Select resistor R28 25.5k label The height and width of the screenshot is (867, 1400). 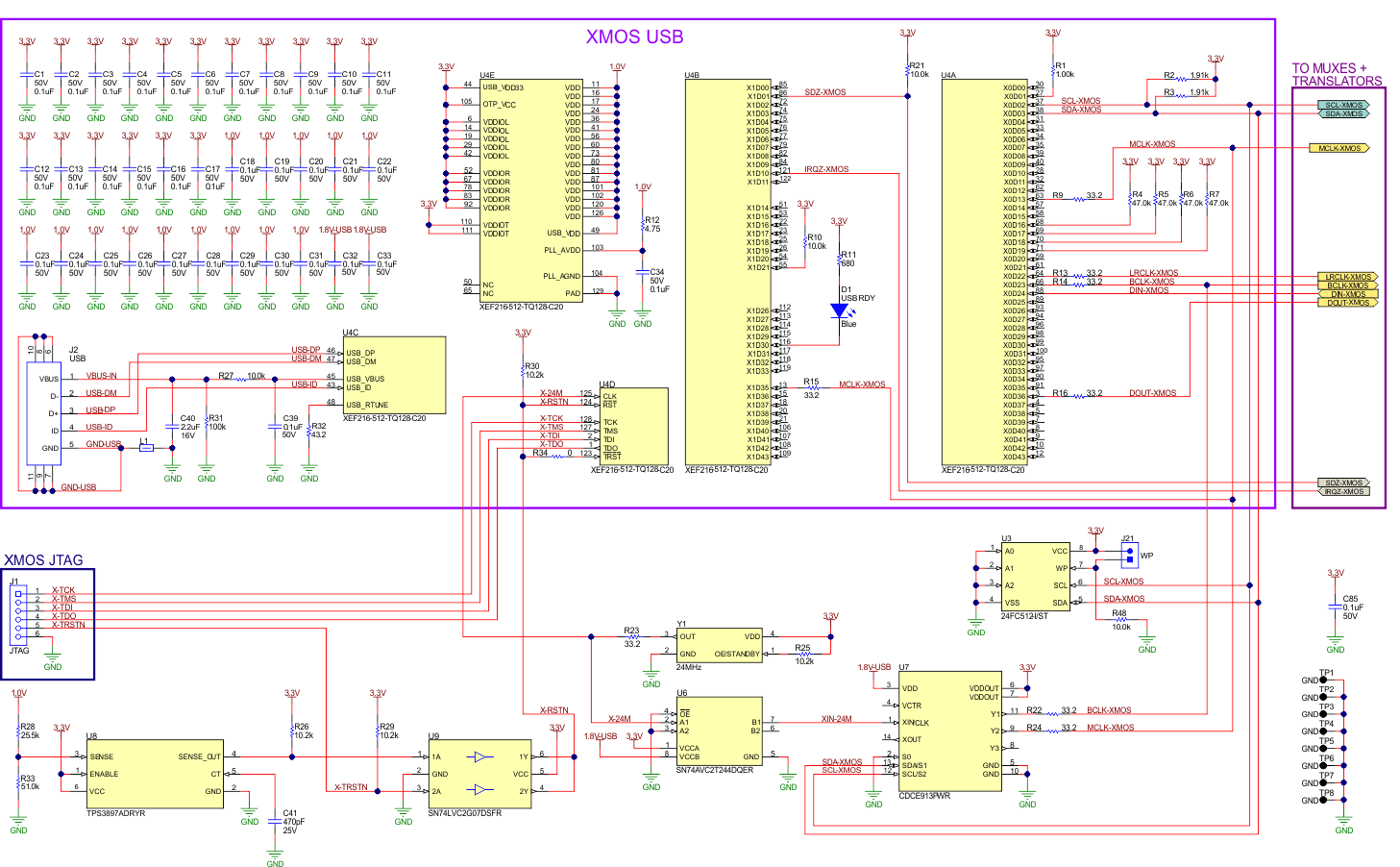pos(29,731)
